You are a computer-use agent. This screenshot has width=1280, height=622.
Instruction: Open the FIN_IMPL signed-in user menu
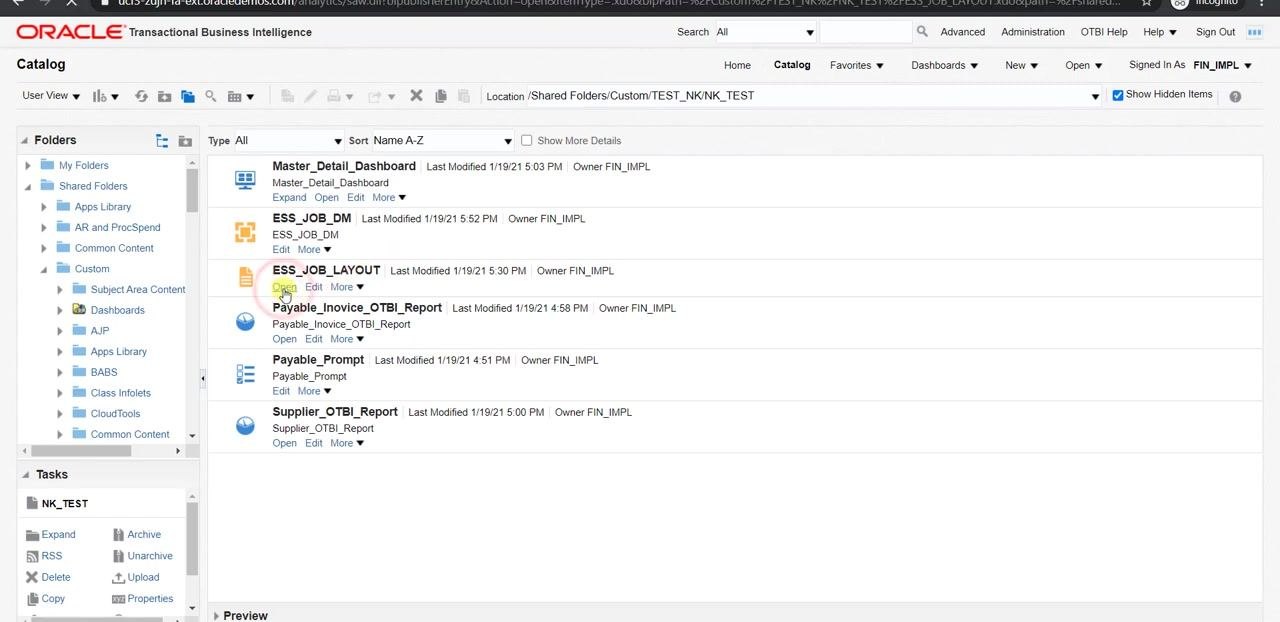coord(1222,65)
